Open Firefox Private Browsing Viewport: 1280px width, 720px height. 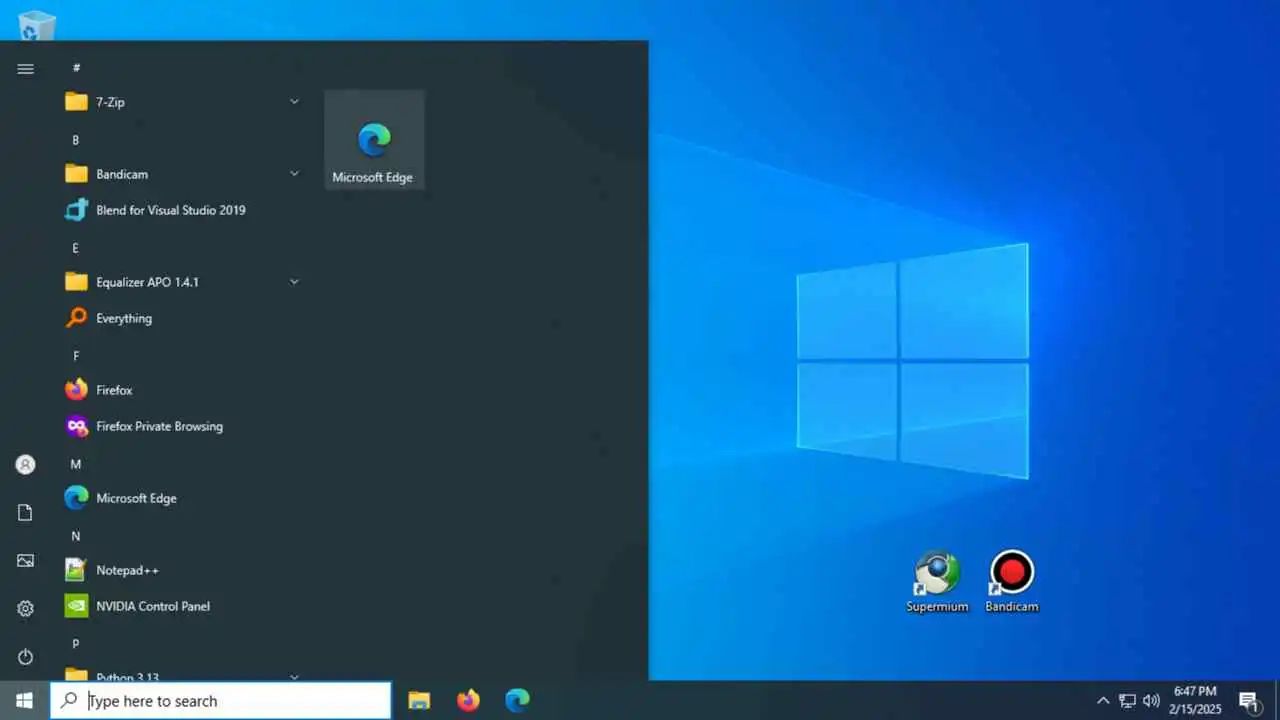point(183,426)
